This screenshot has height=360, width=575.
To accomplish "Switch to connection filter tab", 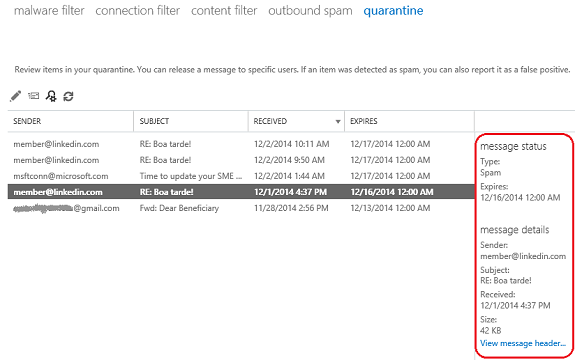I will point(138,11).
